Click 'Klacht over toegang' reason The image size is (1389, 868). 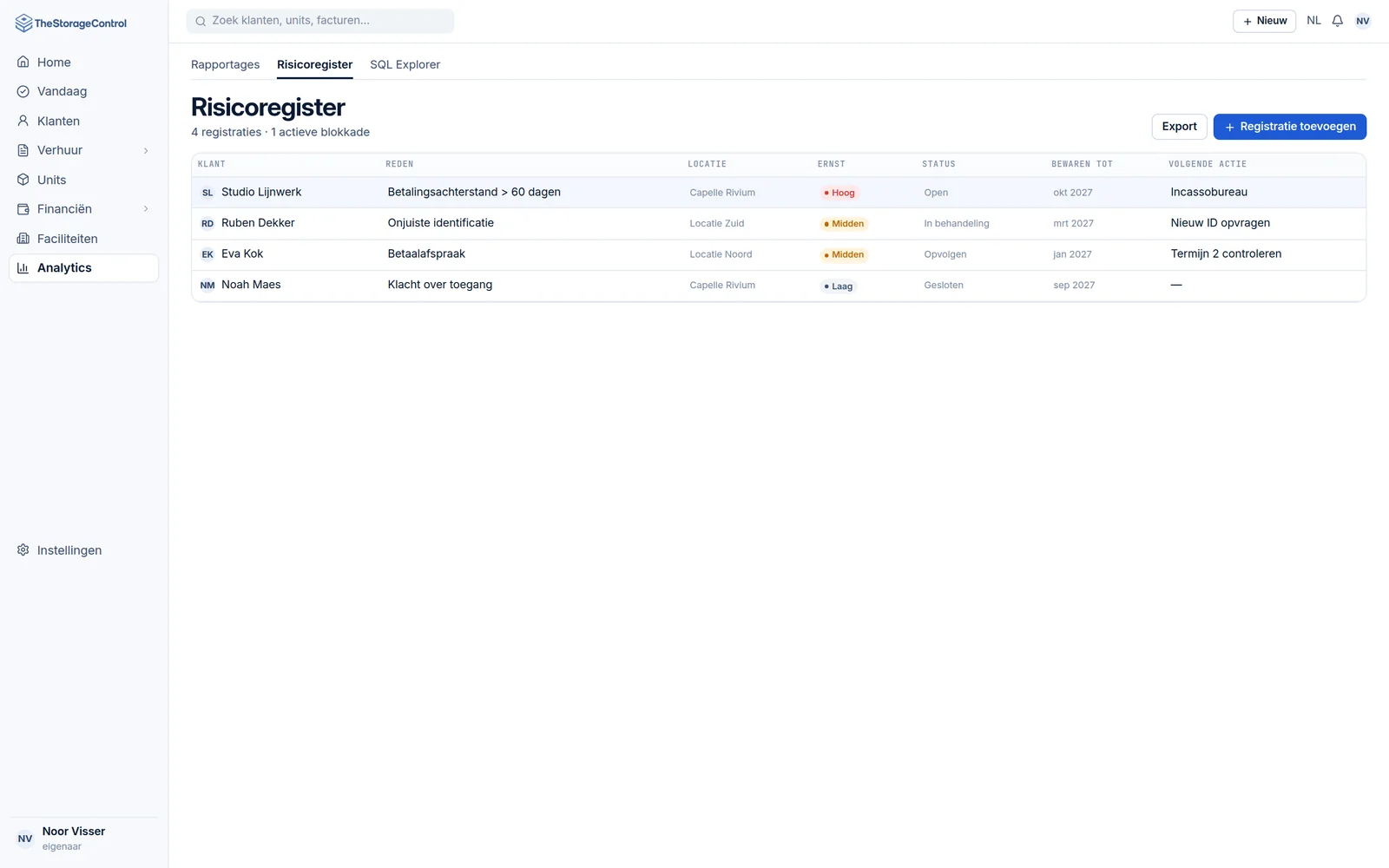point(439,285)
